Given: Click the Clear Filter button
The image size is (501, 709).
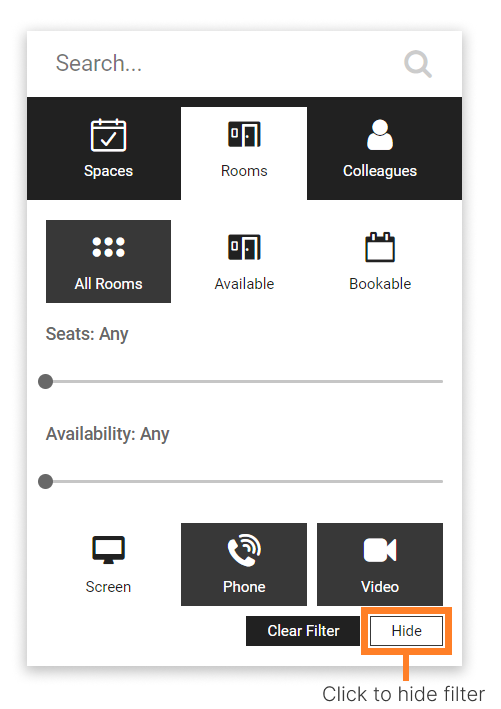Looking at the screenshot, I should point(303,631).
